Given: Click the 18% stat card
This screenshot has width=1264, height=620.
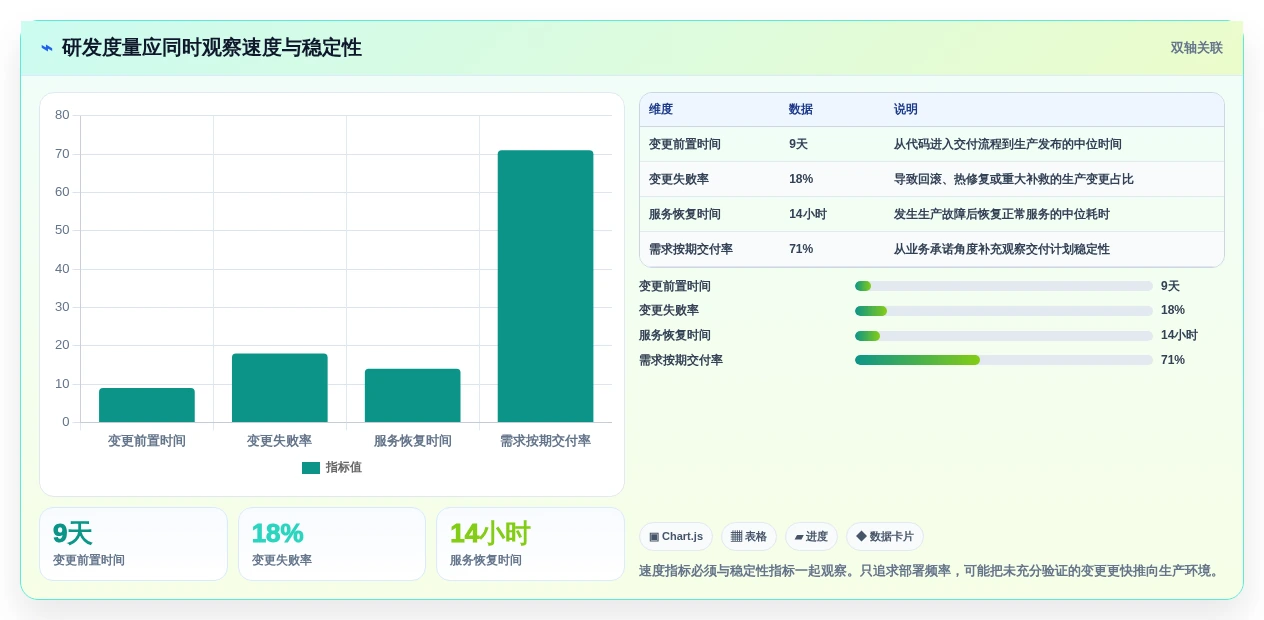Looking at the screenshot, I should (332, 544).
